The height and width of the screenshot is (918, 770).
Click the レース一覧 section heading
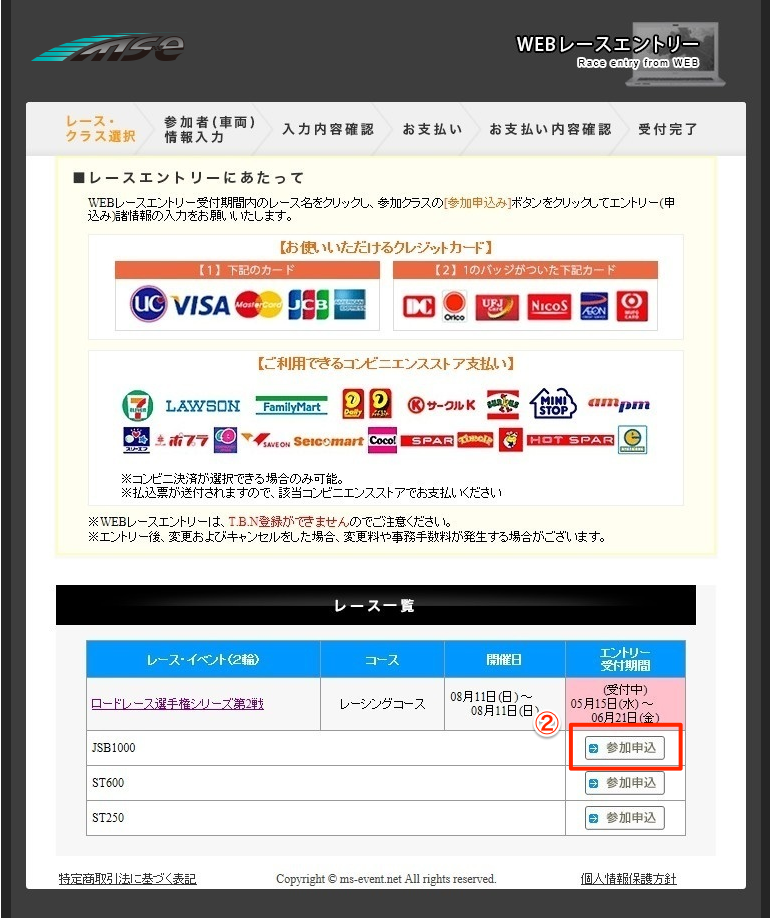(x=375, y=605)
